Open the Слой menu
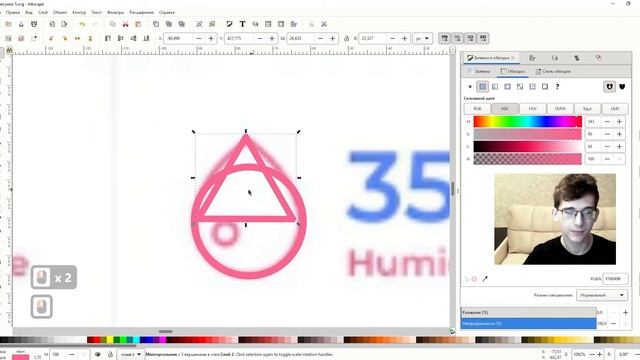This screenshot has height=360, width=640. (x=43, y=13)
